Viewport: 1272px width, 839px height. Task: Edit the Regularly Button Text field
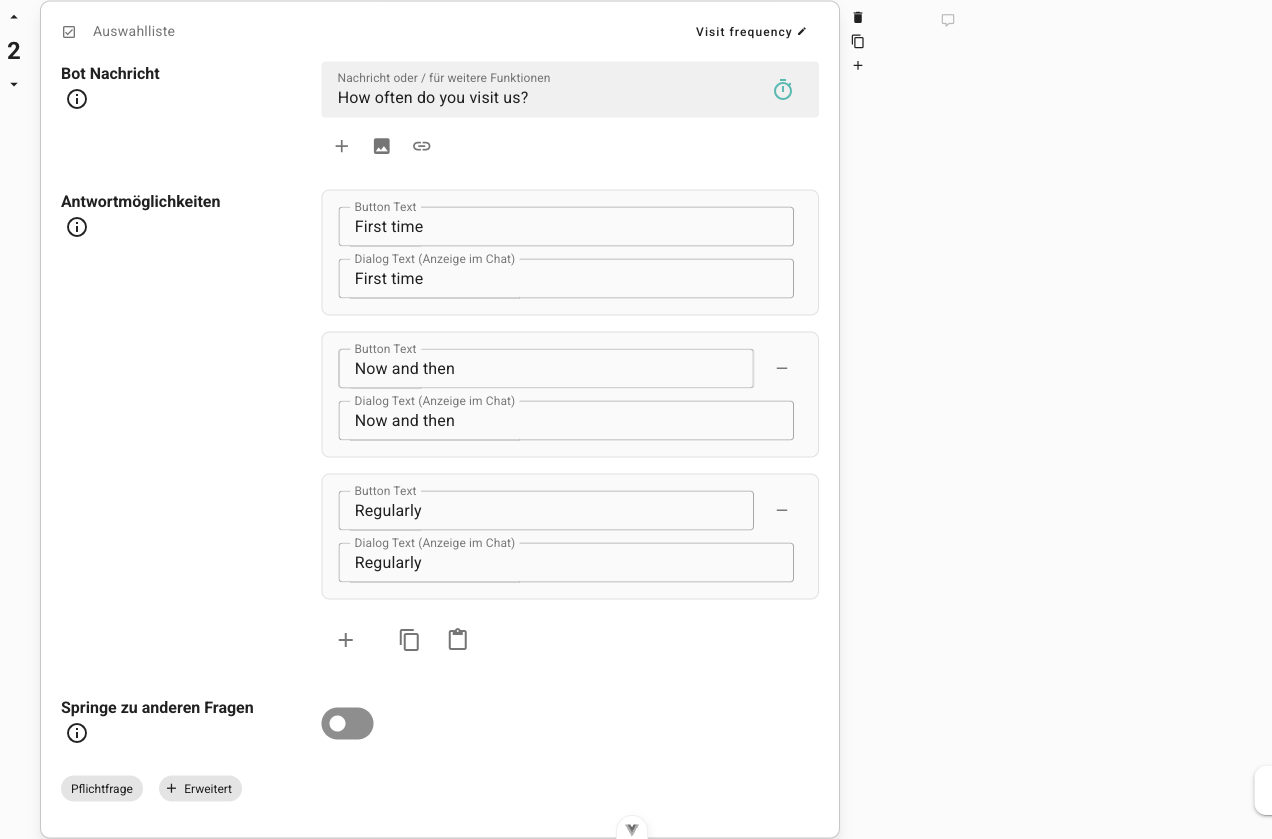click(546, 510)
